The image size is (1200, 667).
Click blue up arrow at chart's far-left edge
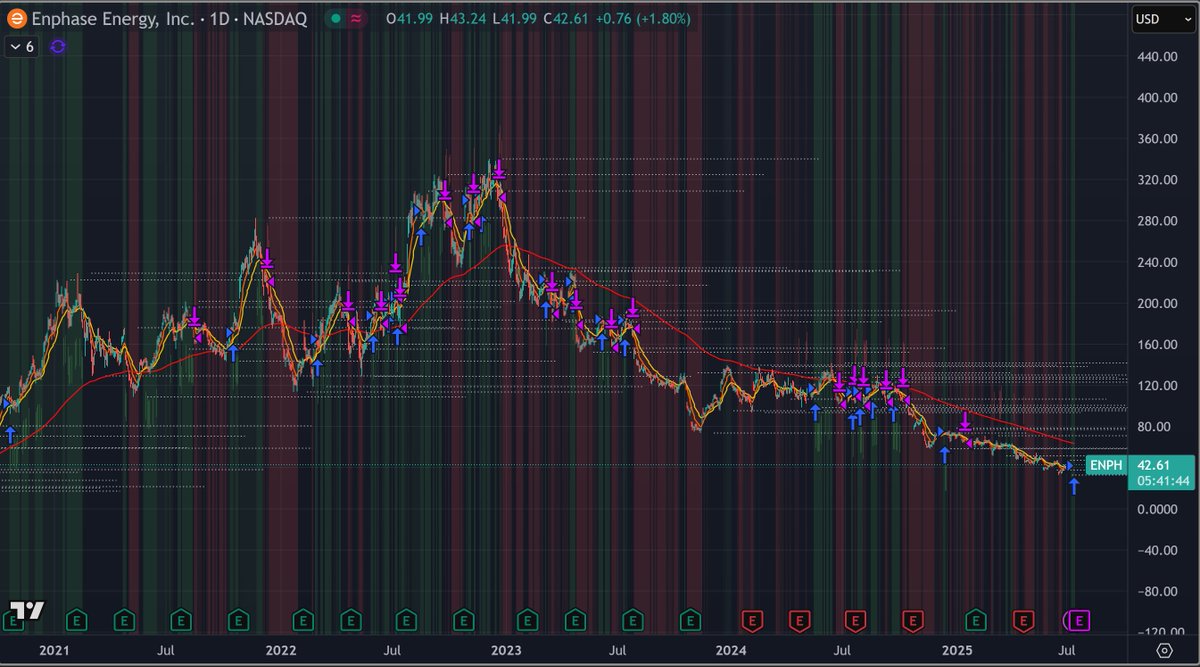click(10, 434)
